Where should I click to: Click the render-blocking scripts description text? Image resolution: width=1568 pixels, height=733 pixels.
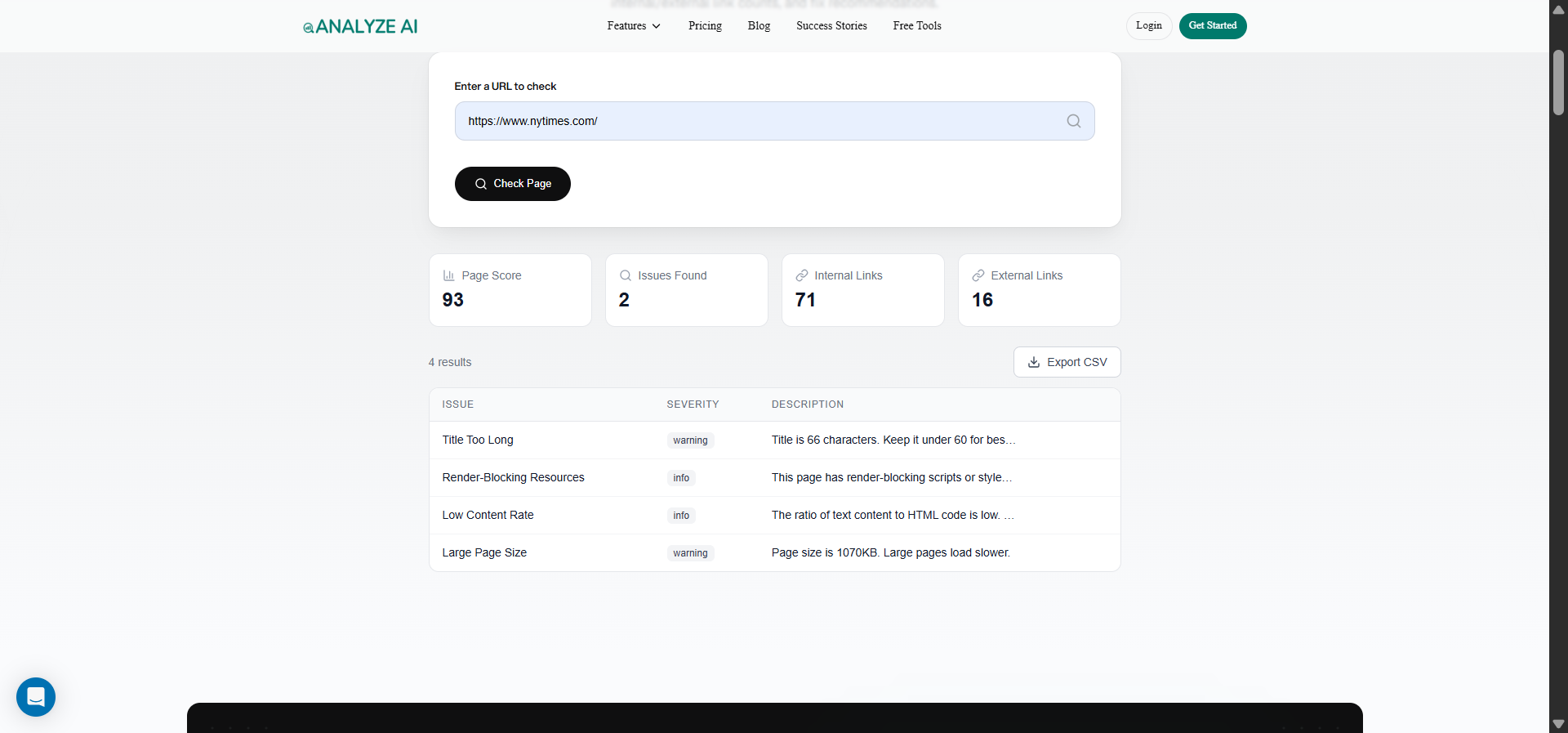892,477
